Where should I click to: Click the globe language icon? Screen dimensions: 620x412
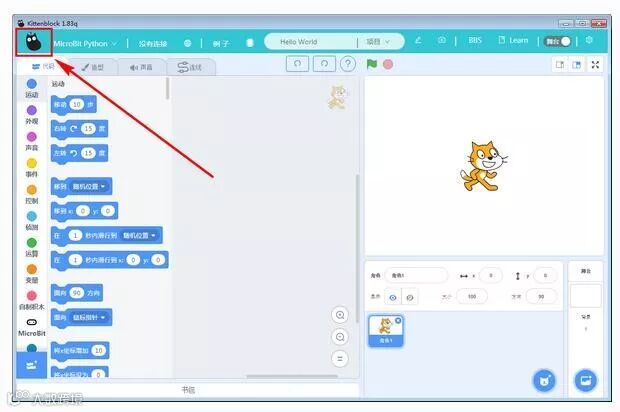pyautogui.click(x=187, y=43)
